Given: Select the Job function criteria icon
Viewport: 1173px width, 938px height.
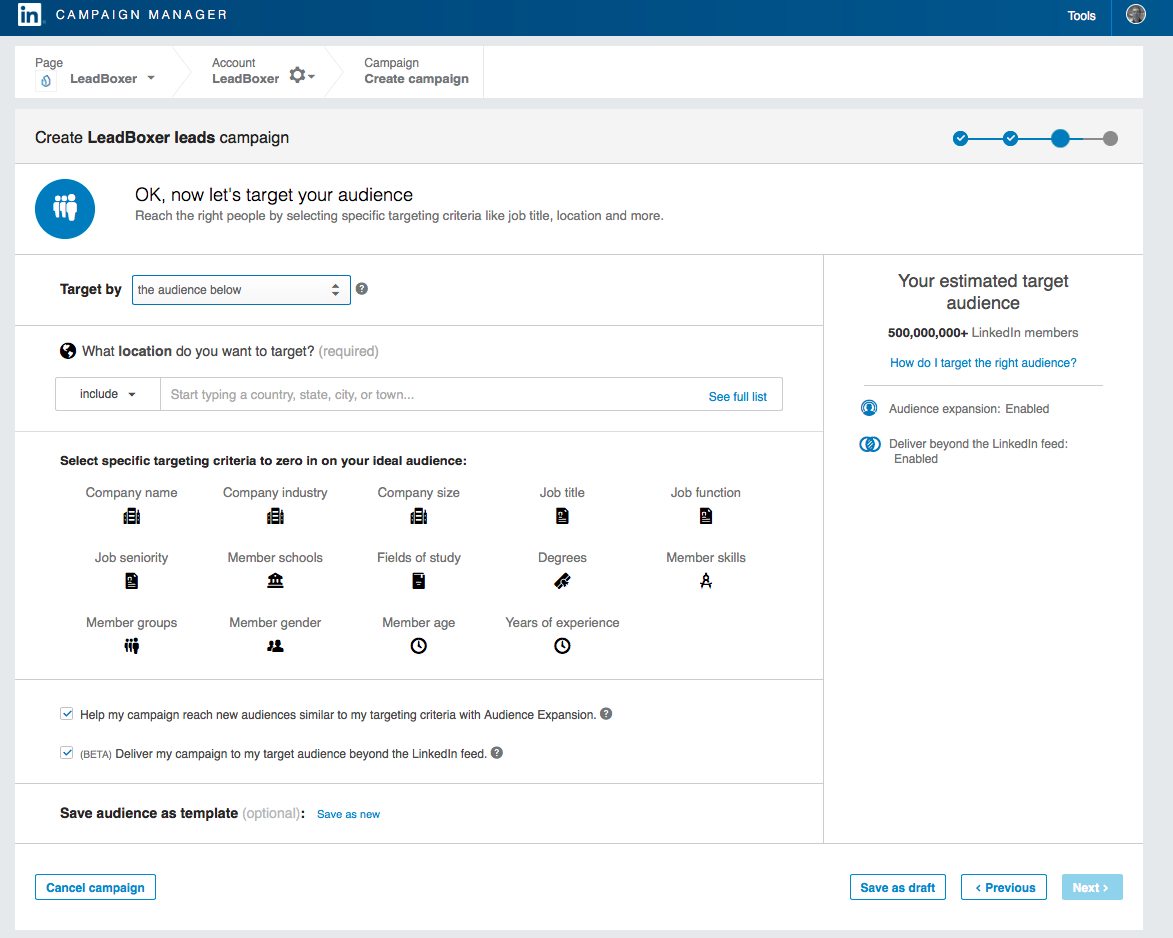Looking at the screenshot, I should (706, 516).
